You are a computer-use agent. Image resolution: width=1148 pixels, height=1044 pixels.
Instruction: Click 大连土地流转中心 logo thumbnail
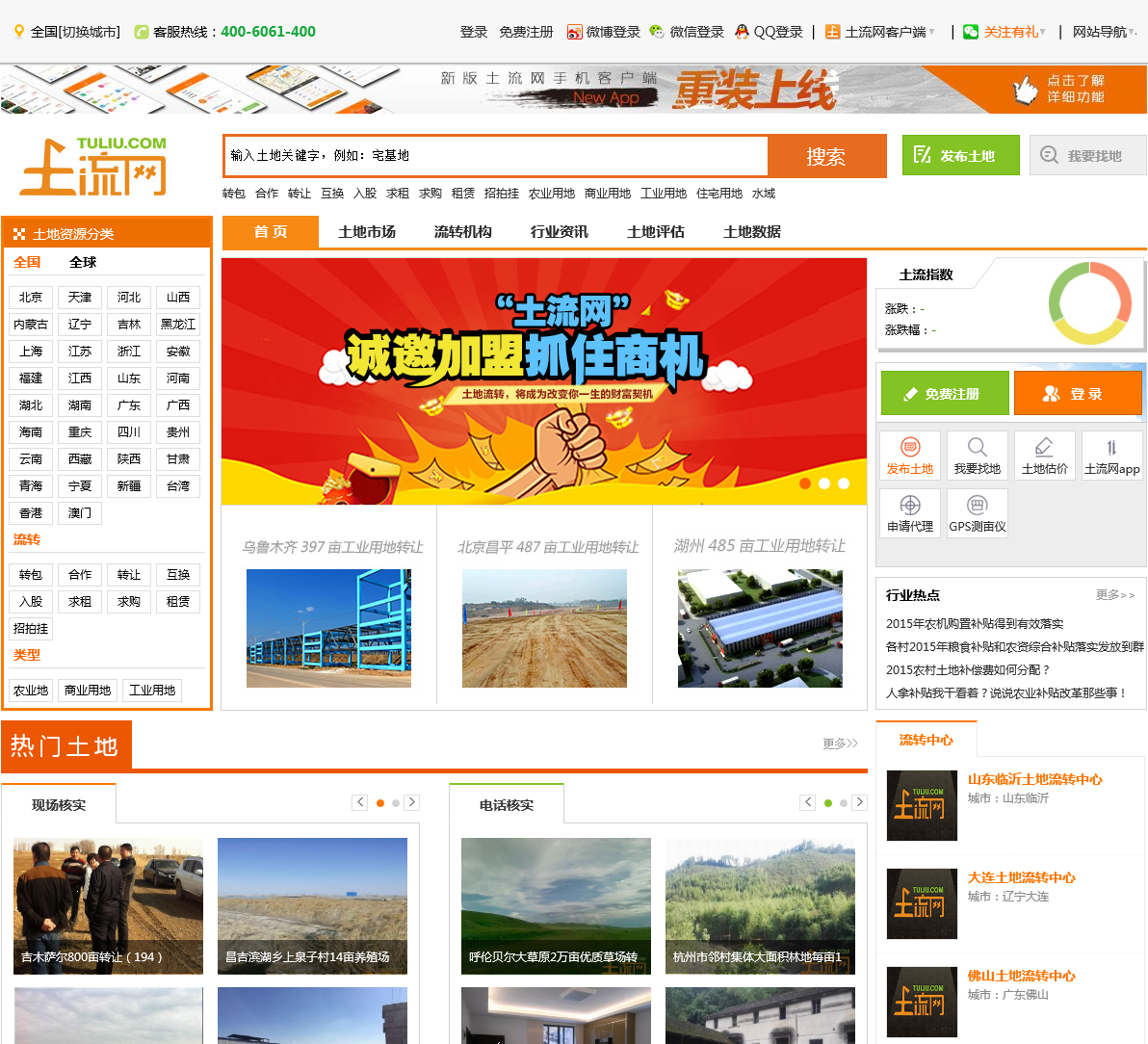tap(922, 903)
